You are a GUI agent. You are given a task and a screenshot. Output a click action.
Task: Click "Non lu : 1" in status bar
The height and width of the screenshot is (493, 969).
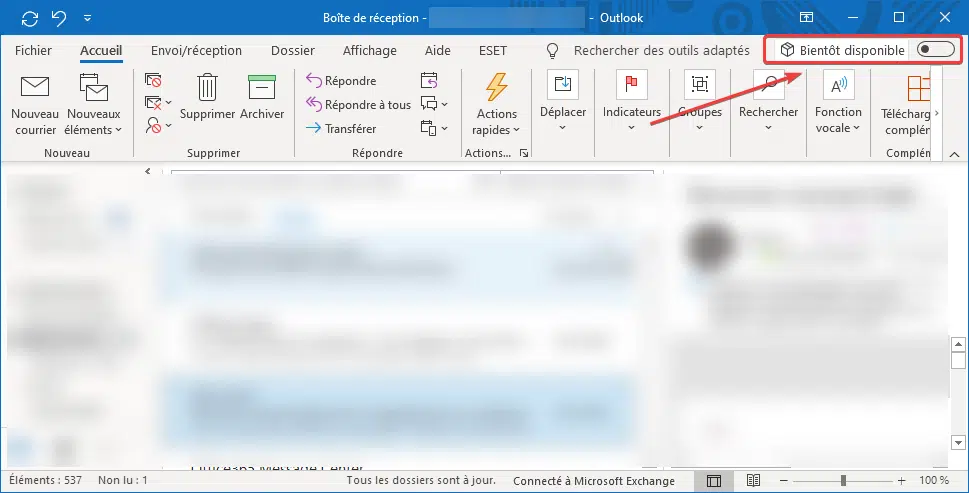point(122,480)
